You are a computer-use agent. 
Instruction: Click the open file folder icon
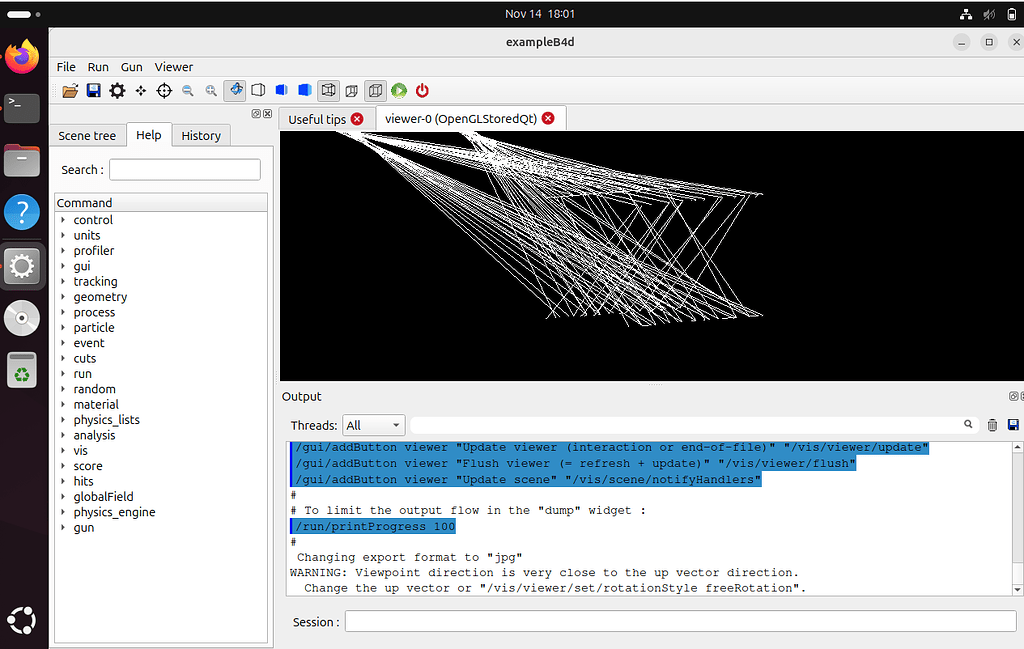pyautogui.click(x=70, y=91)
